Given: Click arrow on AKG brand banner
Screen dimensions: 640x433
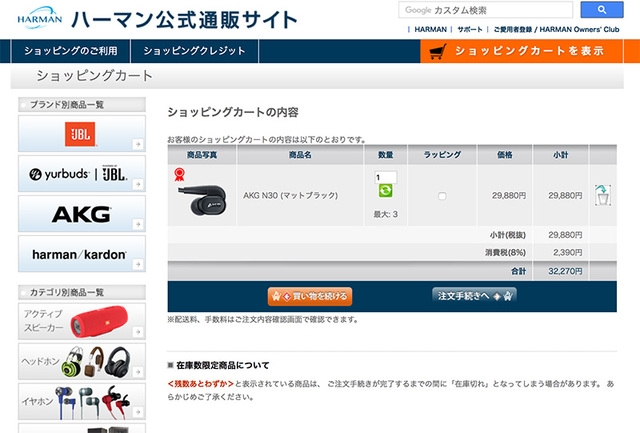Looking at the screenshot, I should pos(138,224).
